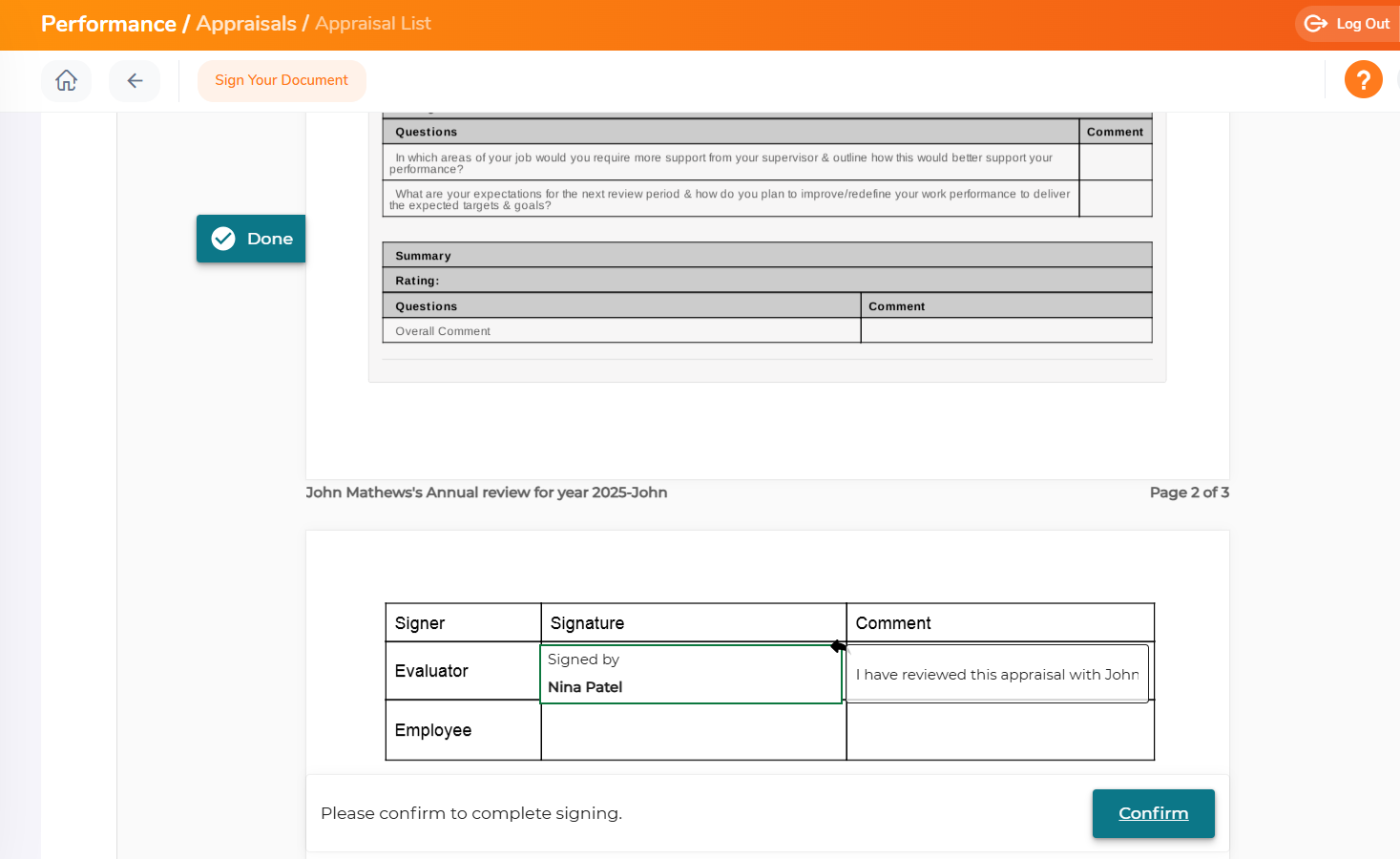Screen dimensions: 1400x859
Task: Click the Employee signature cell
Action: coord(693,730)
